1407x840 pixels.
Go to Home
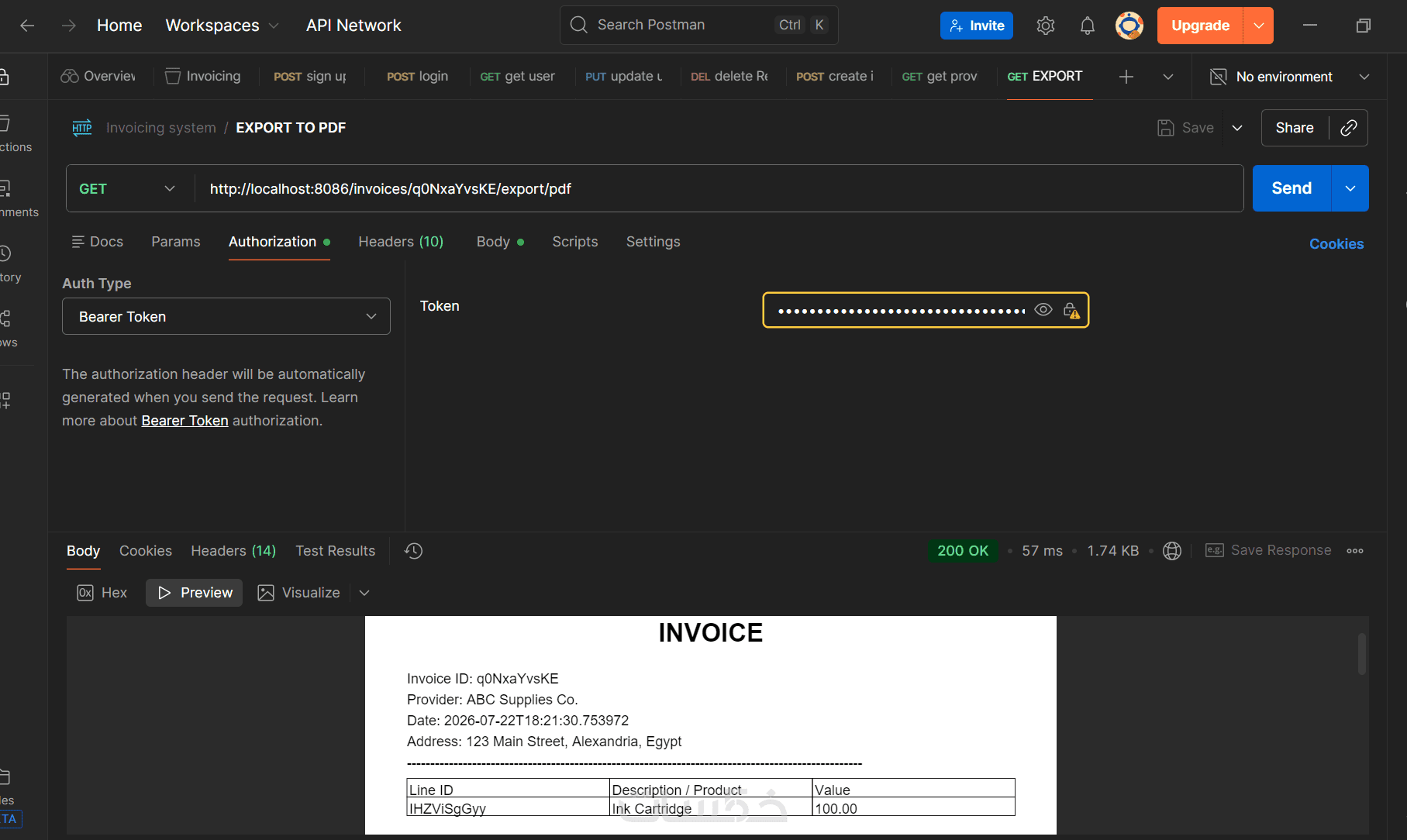pyautogui.click(x=119, y=26)
